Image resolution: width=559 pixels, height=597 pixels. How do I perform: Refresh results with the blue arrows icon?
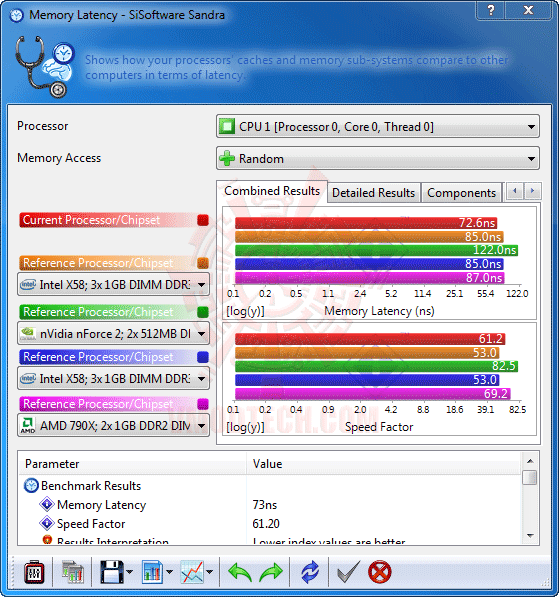click(310, 572)
